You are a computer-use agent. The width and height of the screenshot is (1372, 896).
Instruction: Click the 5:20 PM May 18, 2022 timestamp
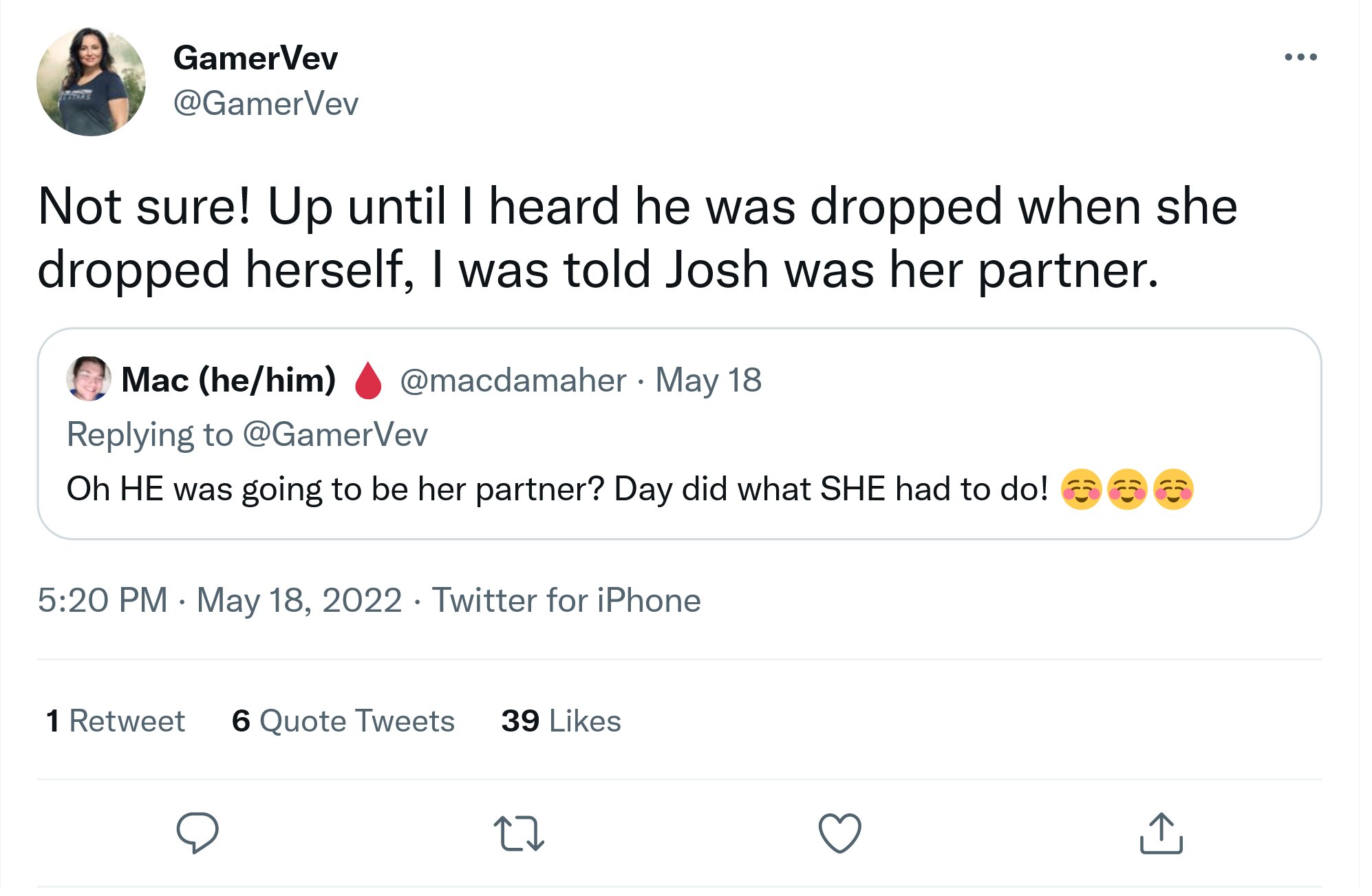point(219,599)
